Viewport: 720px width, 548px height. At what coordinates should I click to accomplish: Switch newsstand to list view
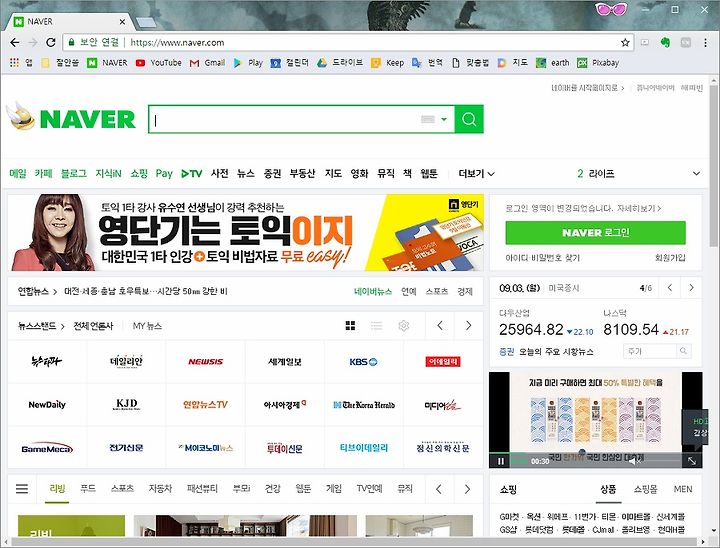click(377, 326)
